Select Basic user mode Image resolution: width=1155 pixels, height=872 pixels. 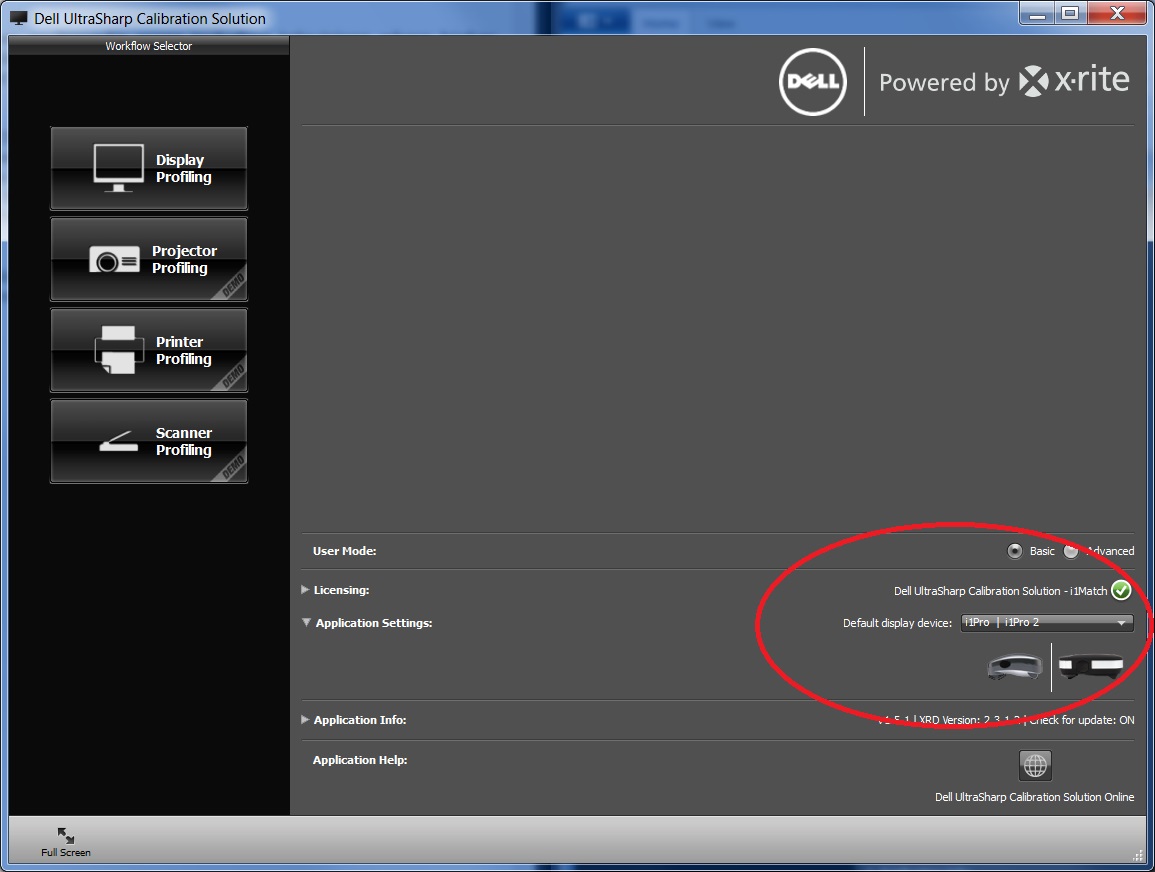(x=1016, y=551)
